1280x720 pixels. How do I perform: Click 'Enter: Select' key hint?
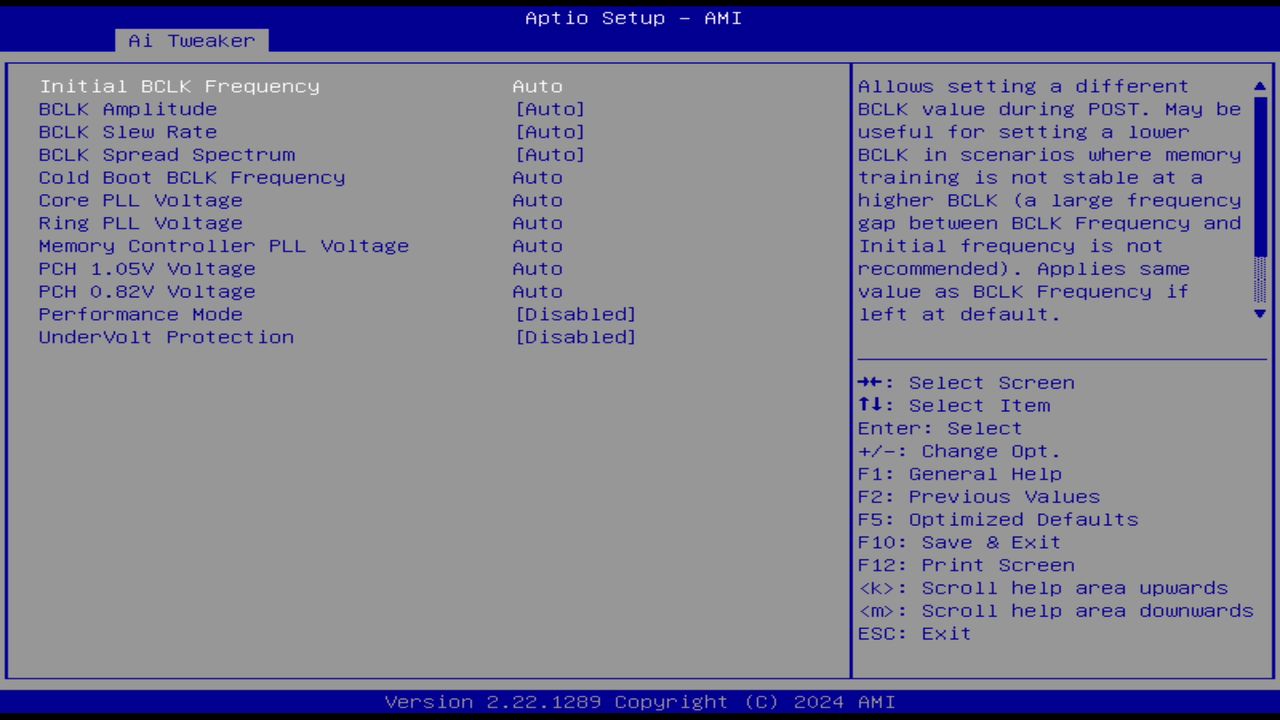(x=940, y=429)
